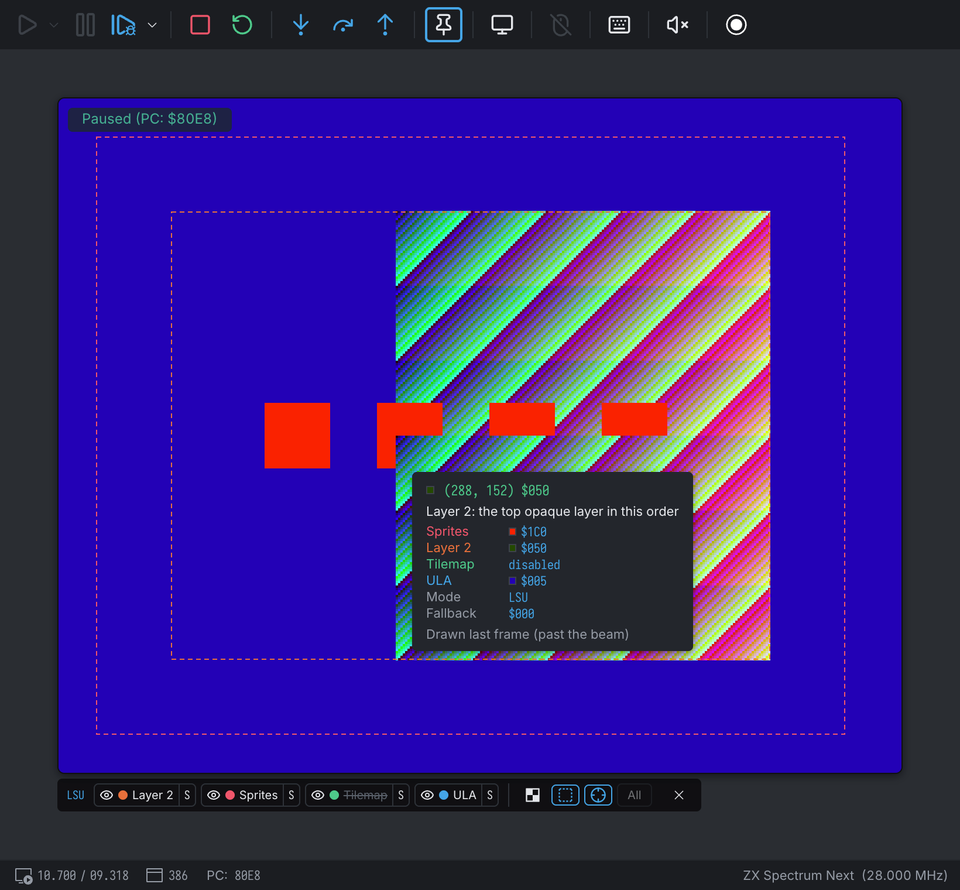Toggle Tilemap visibility eye icon
This screenshot has width=960, height=890.
click(x=318, y=795)
